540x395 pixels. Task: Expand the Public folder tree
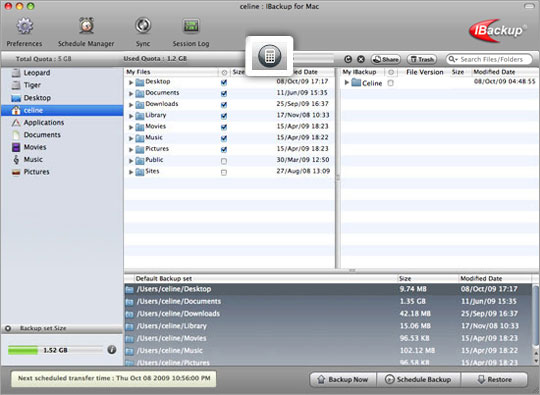tap(131, 161)
